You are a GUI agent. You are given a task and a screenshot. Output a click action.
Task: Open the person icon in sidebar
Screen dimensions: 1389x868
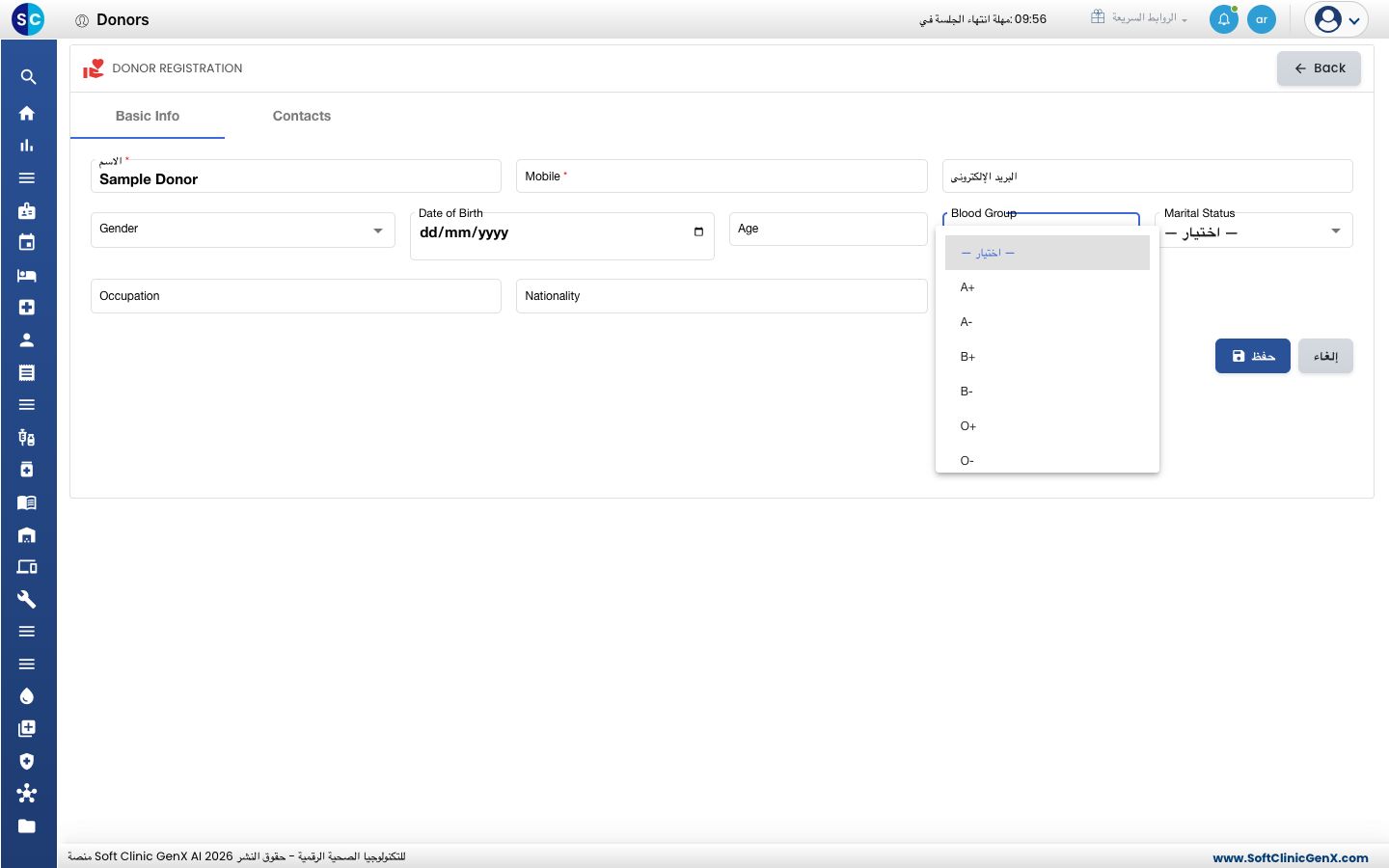[27, 339]
